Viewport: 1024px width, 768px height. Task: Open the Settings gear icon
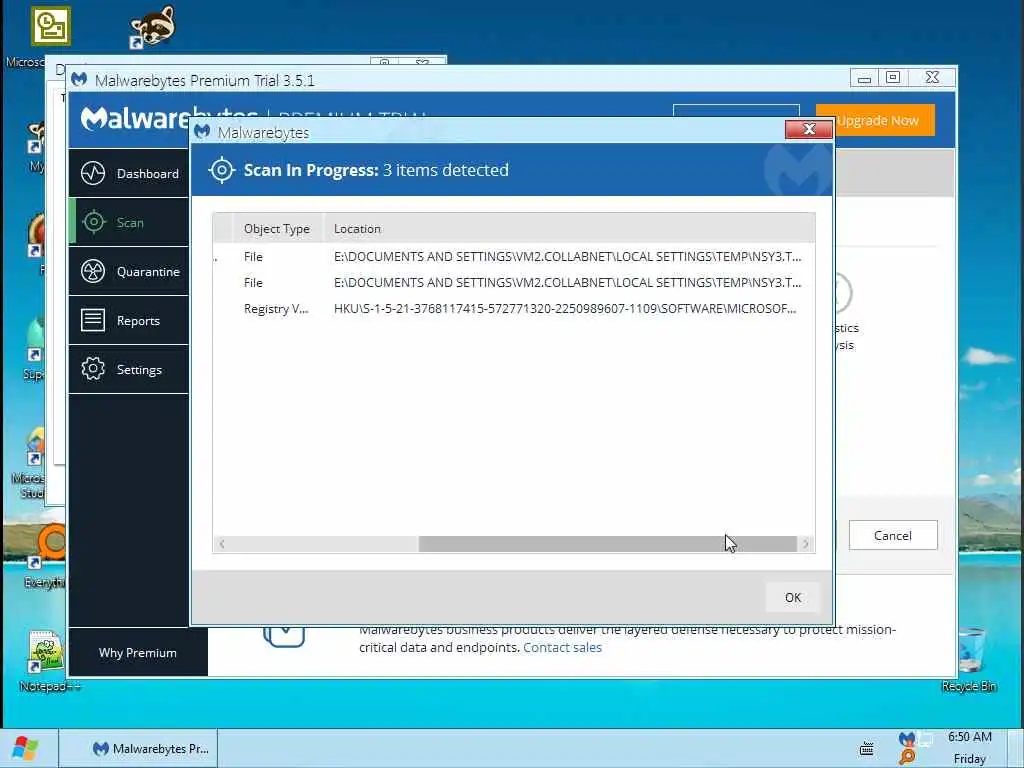(93, 369)
